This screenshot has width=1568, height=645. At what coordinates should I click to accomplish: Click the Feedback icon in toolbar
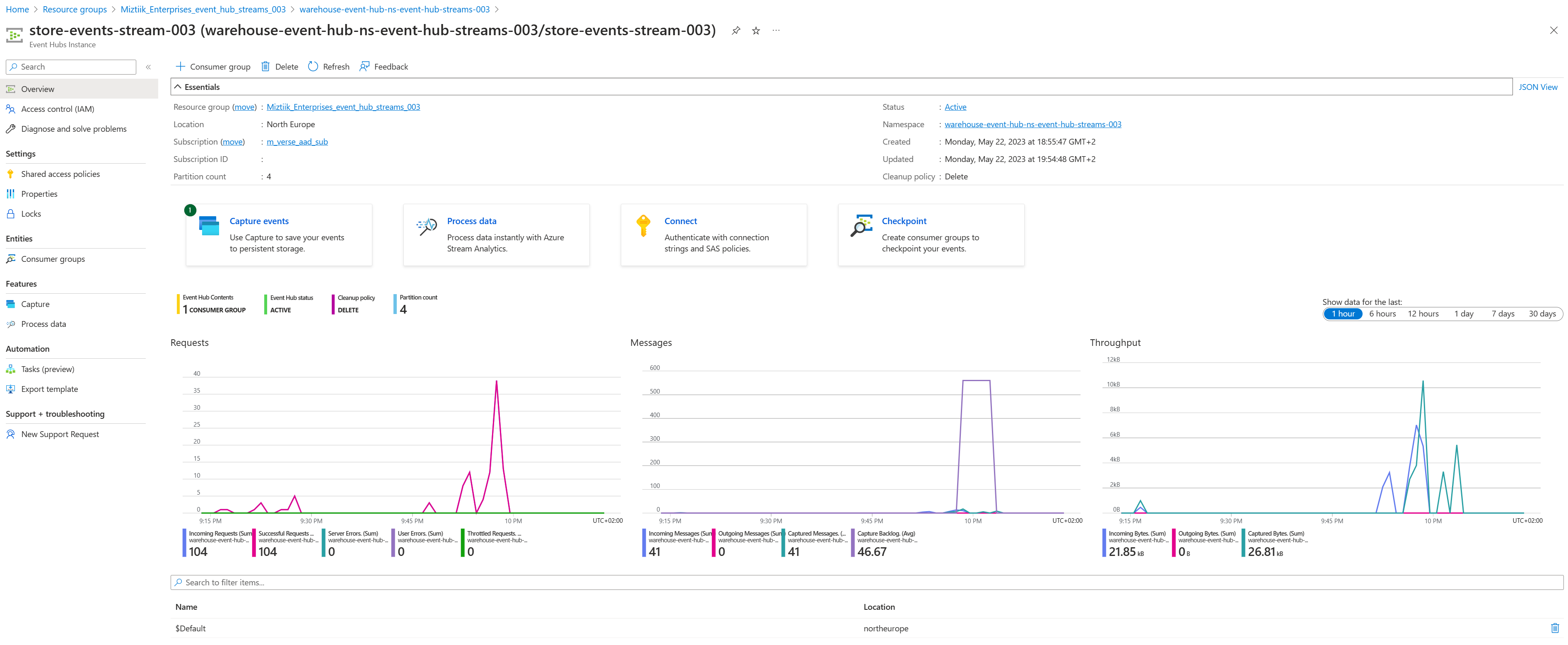(x=364, y=66)
